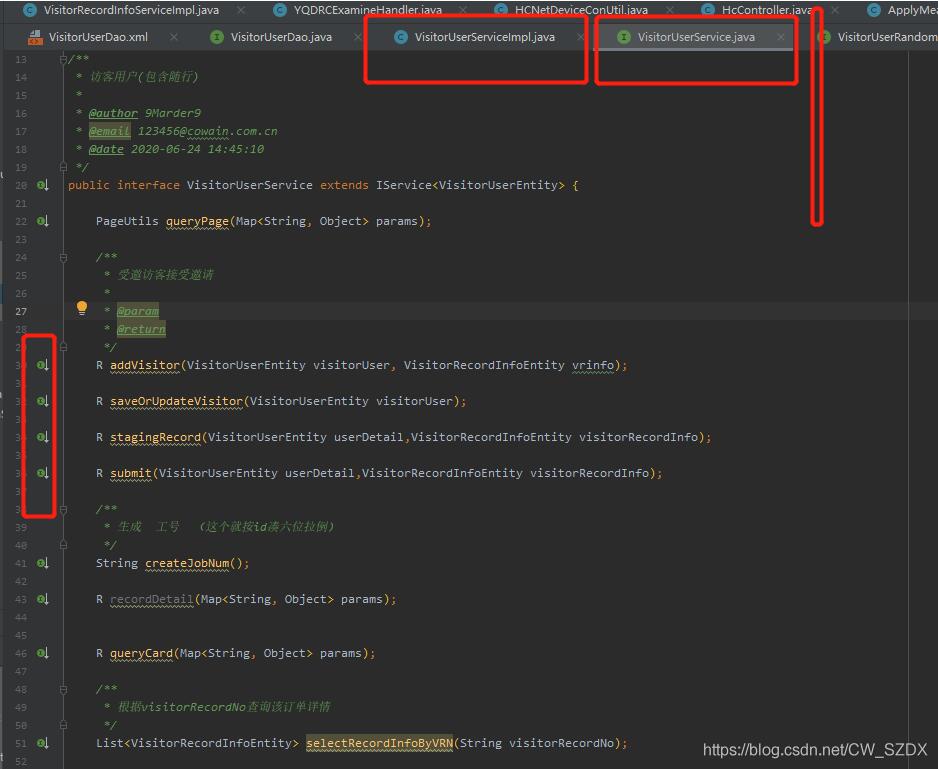Image resolution: width=938 pixels, height=769 pixels.
Task: Click the gutter icon next to submit method
Action: coord(42,473)
